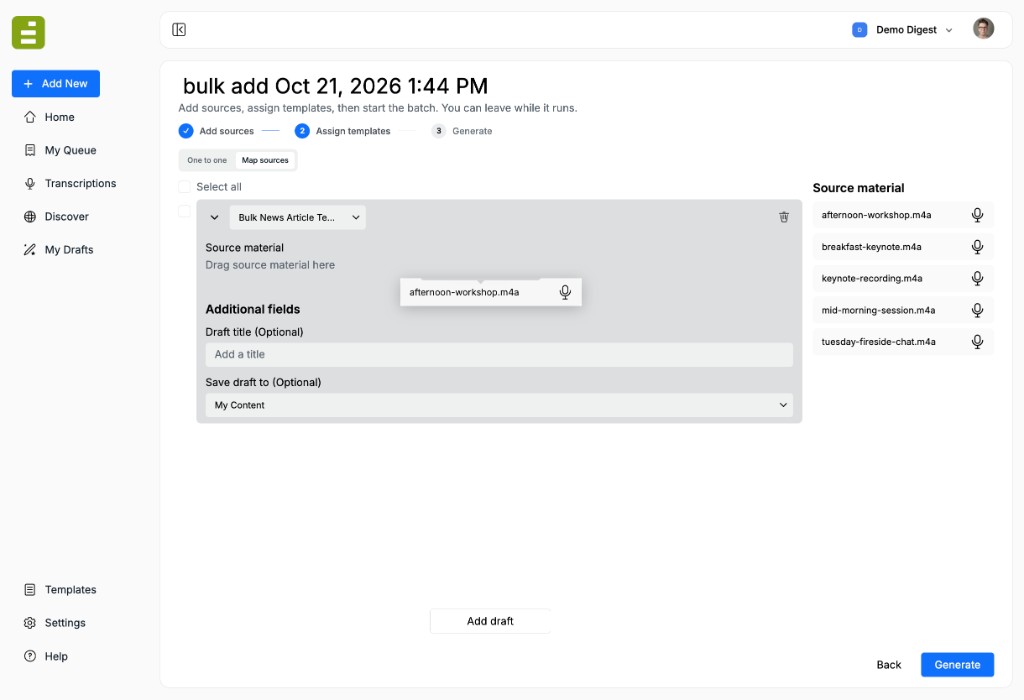Click the microphone icon on the dragged file chip
The width and height of the screenshot is (1024, 700).
click(565, 292)
